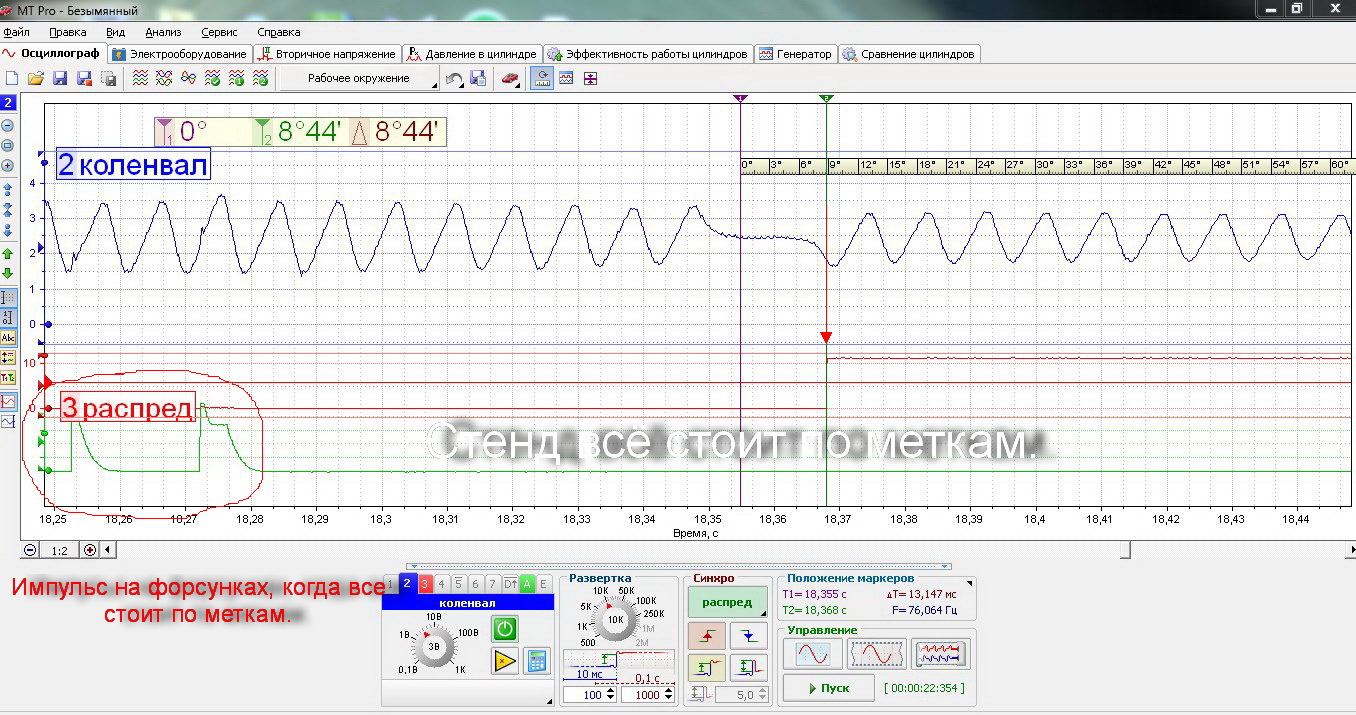Screen dimensions: 1356x715
Task: Select channel 4 in channel selector
Action: pos(441,583)
